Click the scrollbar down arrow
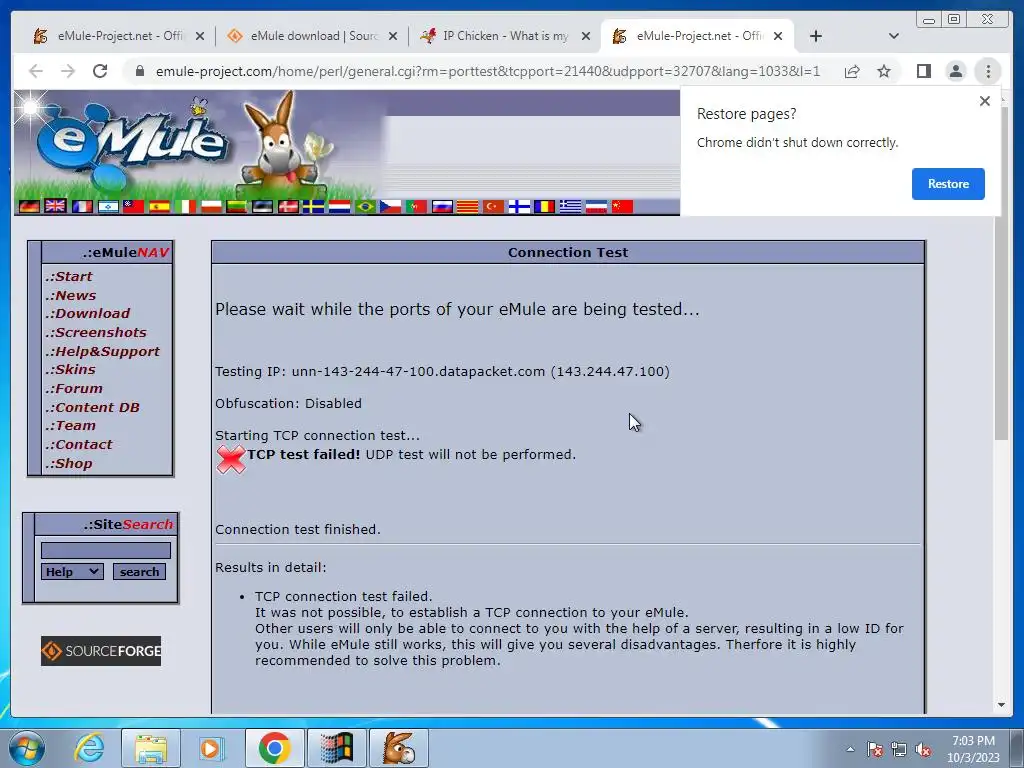The height and width of the screenshot is (768, 1024). [x=1001, y=705]
